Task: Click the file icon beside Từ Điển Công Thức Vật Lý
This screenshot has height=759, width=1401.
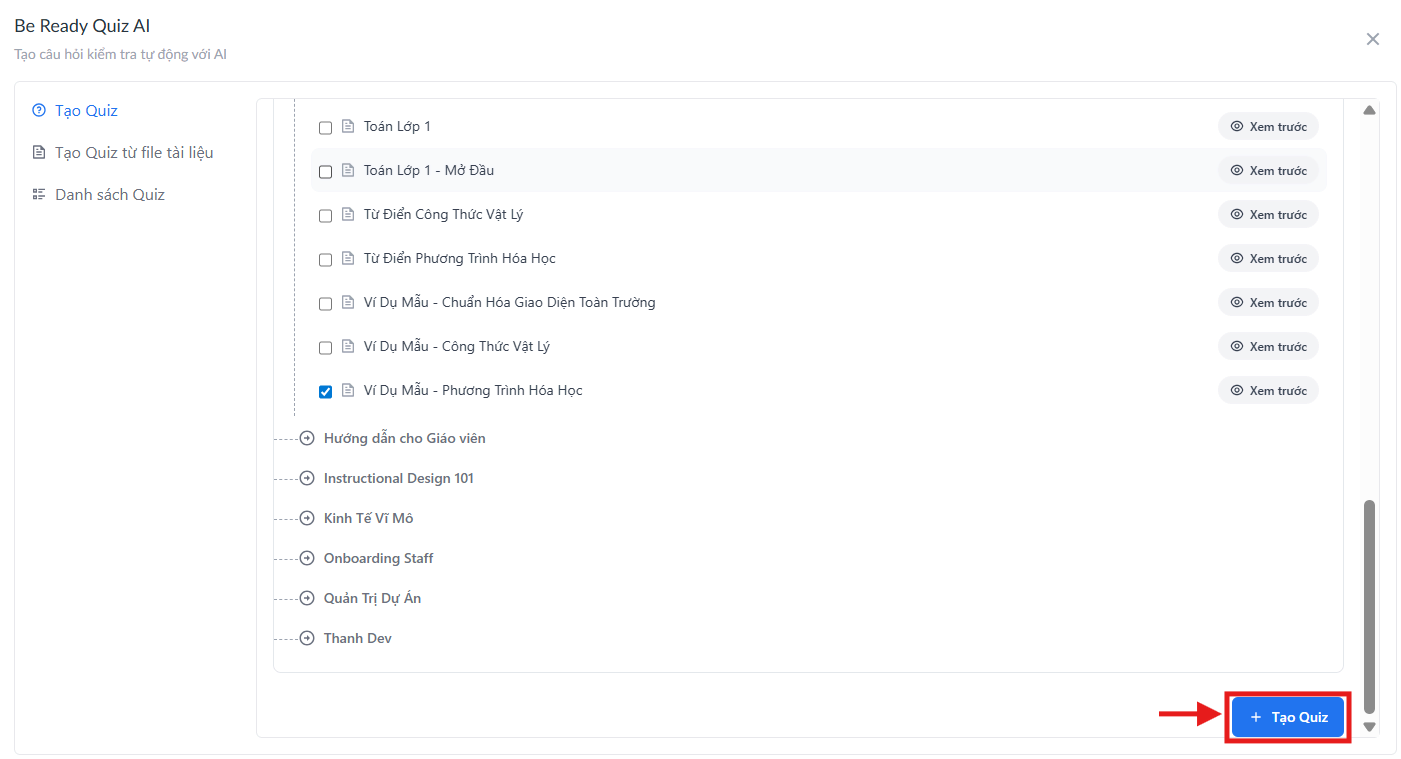Action: (x=348, y=215)
